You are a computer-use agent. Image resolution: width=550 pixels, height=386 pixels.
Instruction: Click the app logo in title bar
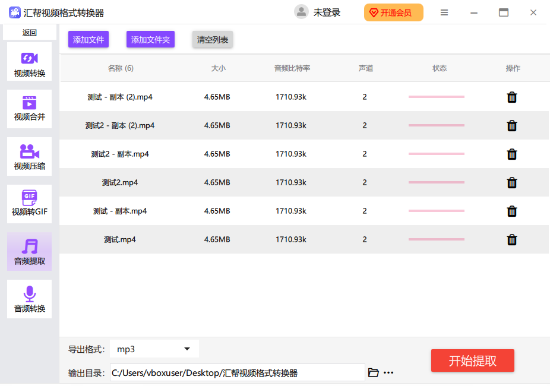14,13
